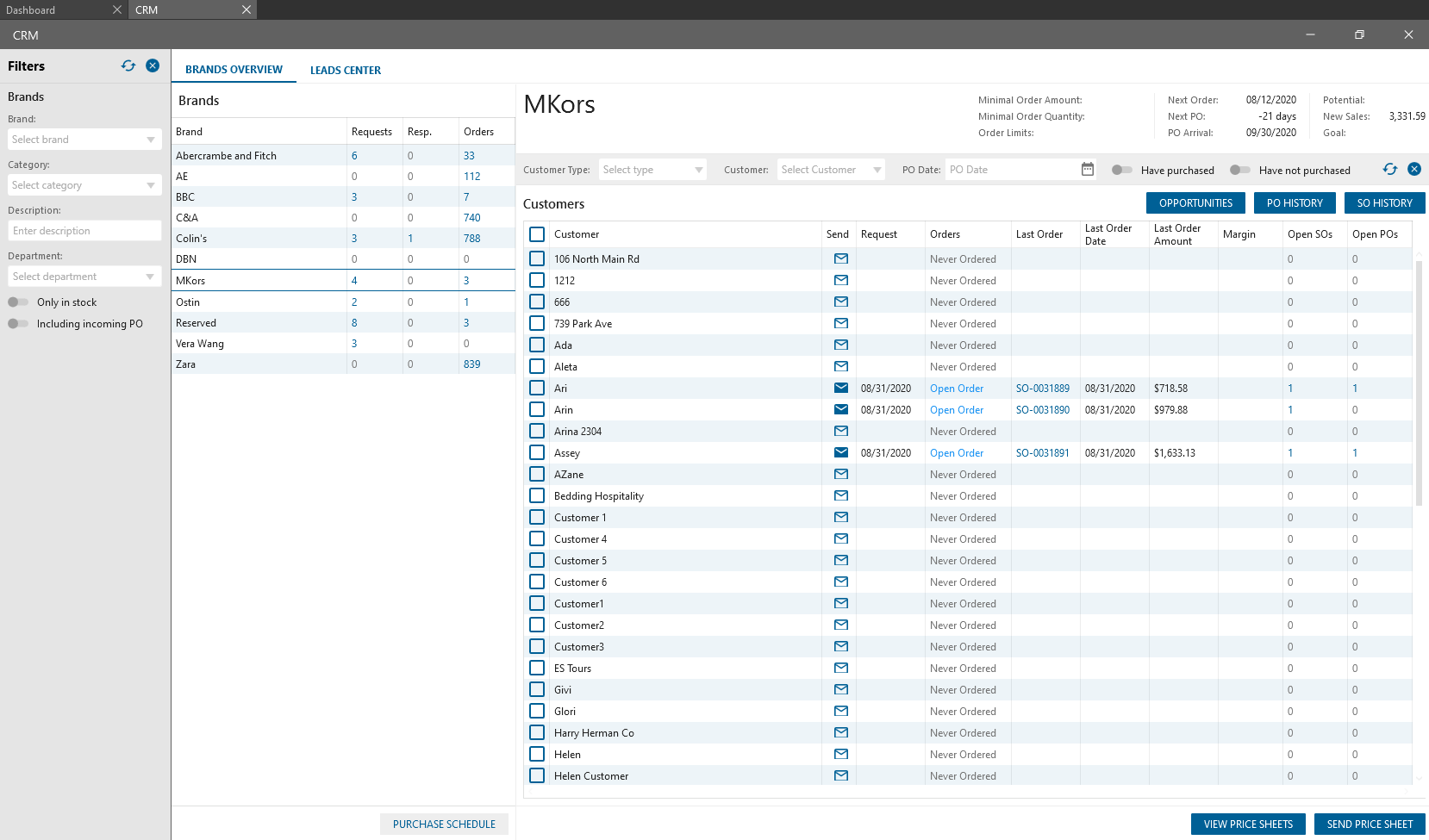Click Send Price Sheet
This screenshot has height=840, width=1429.
click(x=1370, y=824)
